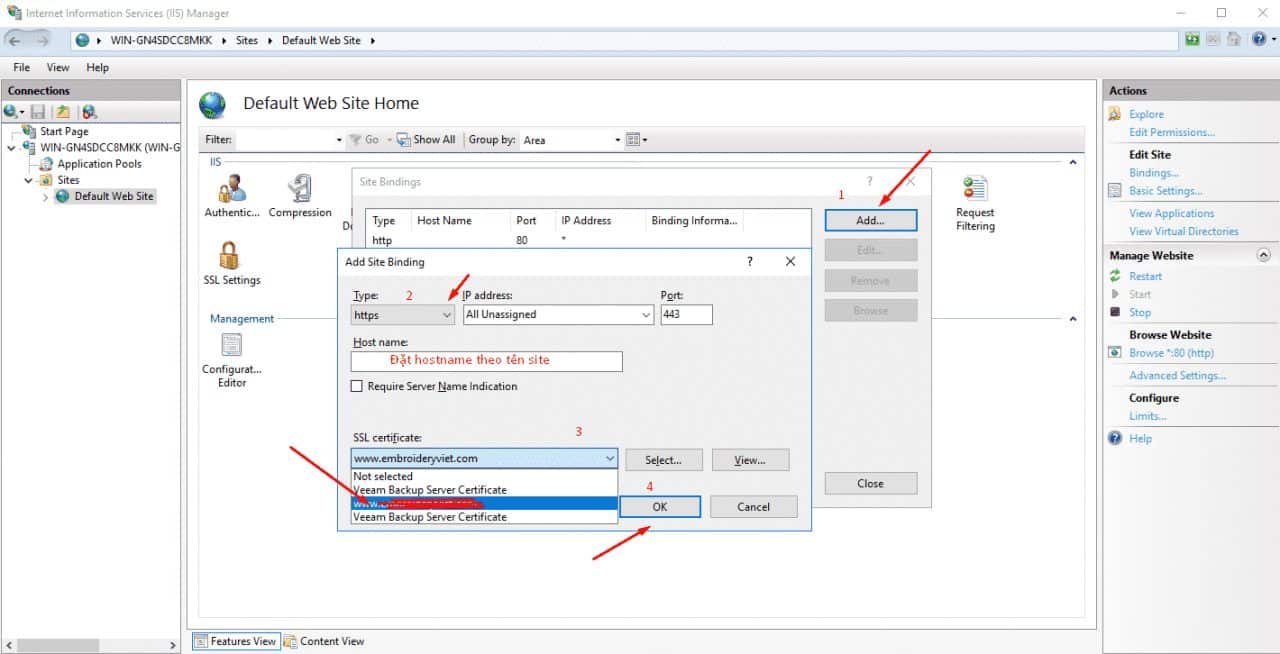This screenshot has width=1280, height=654.
Task: Click the Explore folder icon in Actions
Action: tap(1115, 114)
